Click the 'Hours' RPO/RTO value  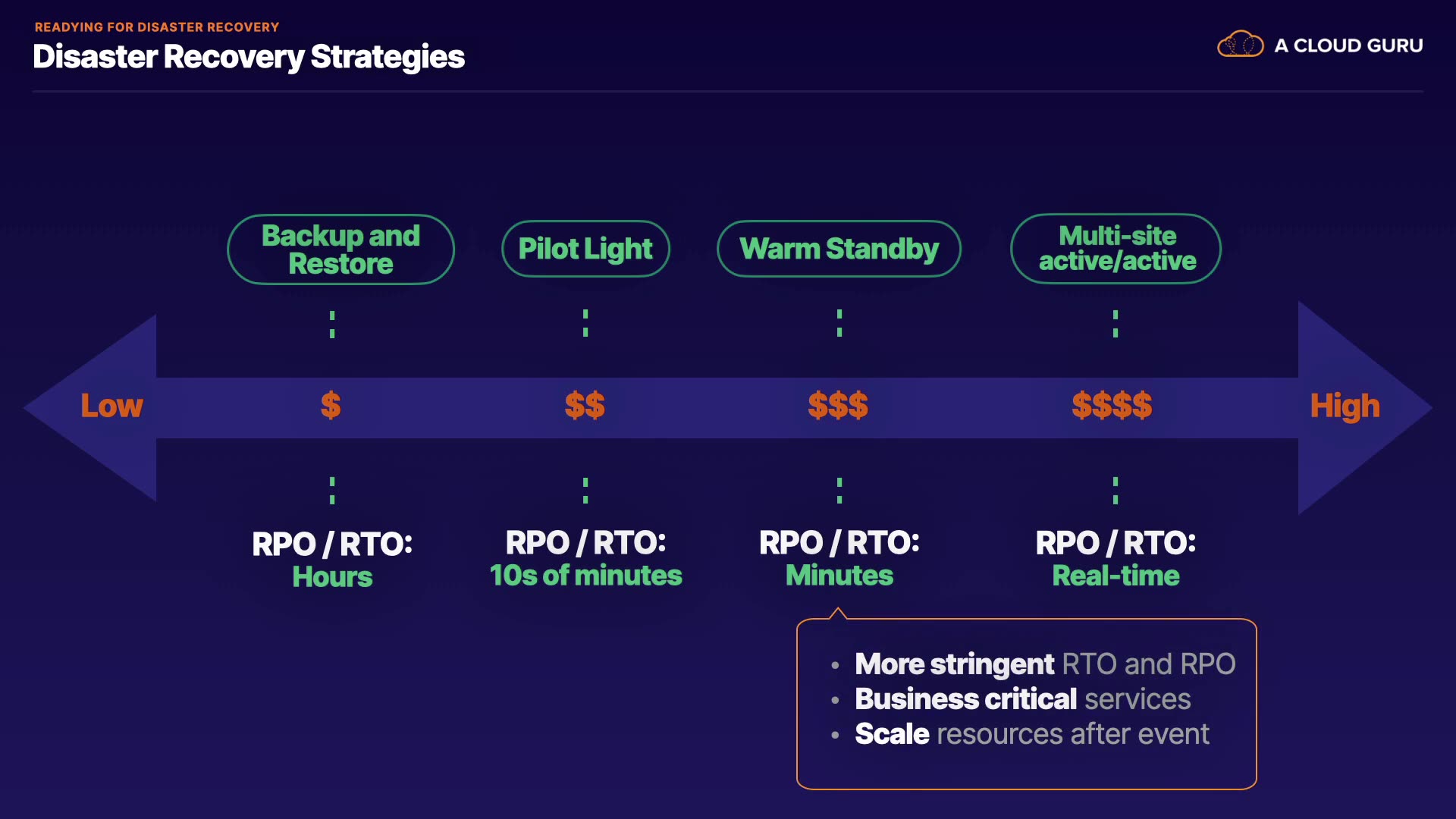pos(332,577)
